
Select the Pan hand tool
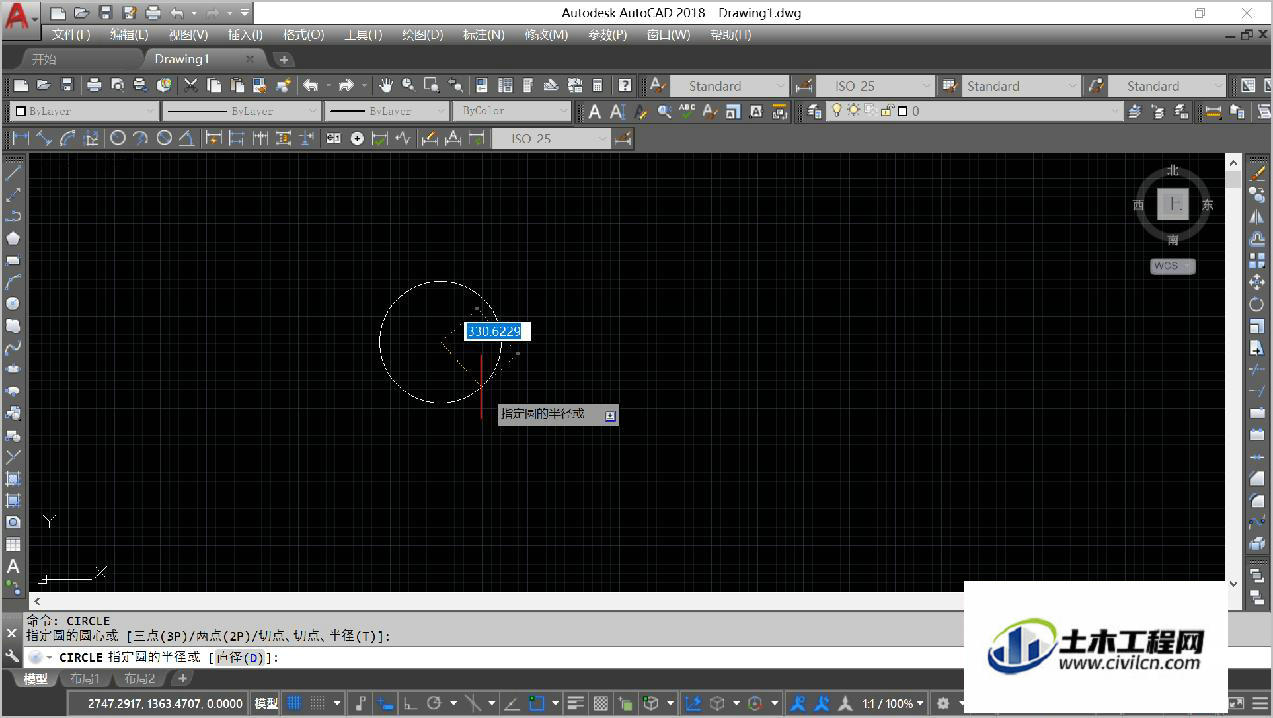tap(386, 86)
